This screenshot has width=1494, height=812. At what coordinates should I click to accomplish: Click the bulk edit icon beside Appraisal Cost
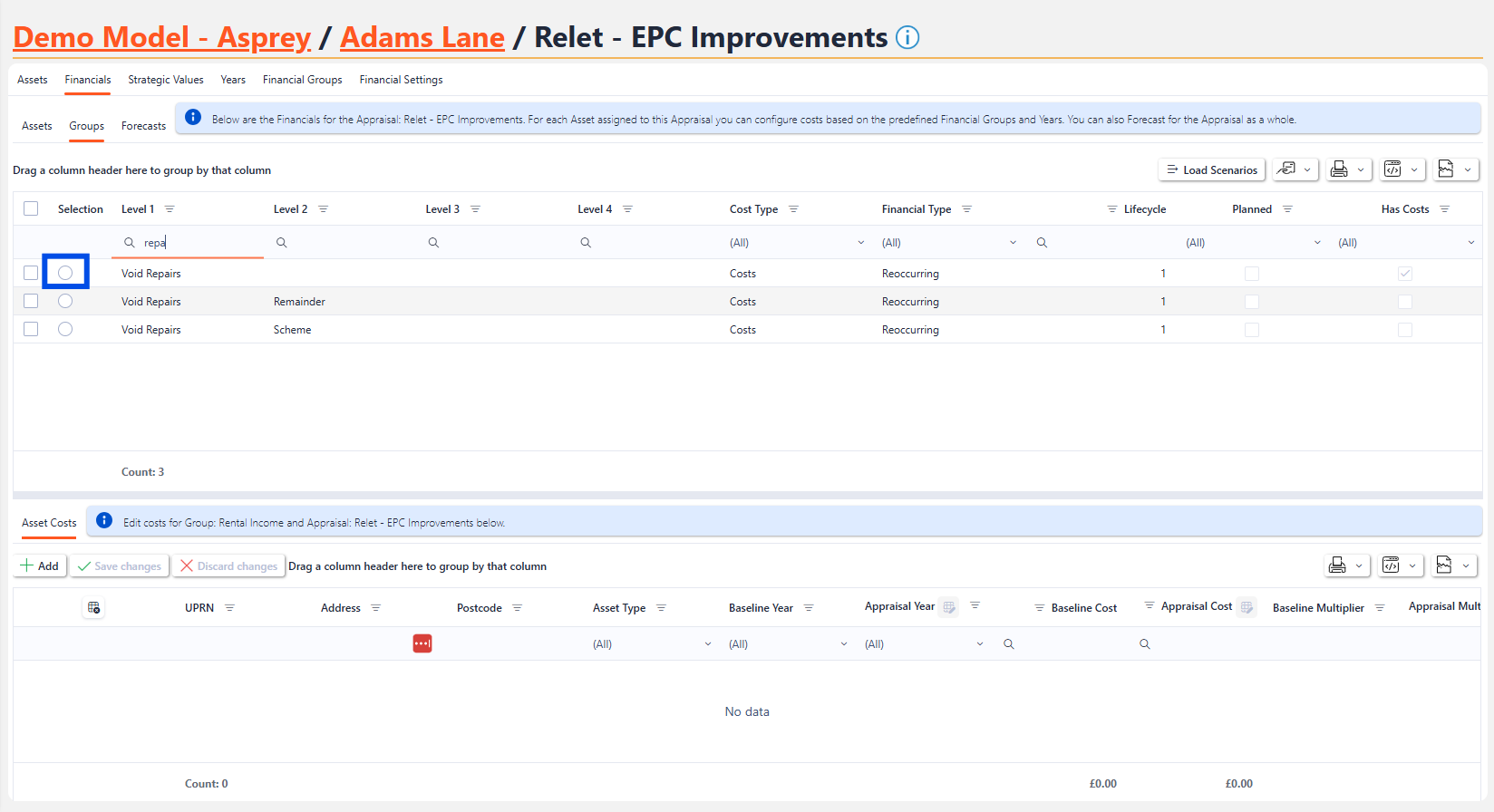[1247, 607]
